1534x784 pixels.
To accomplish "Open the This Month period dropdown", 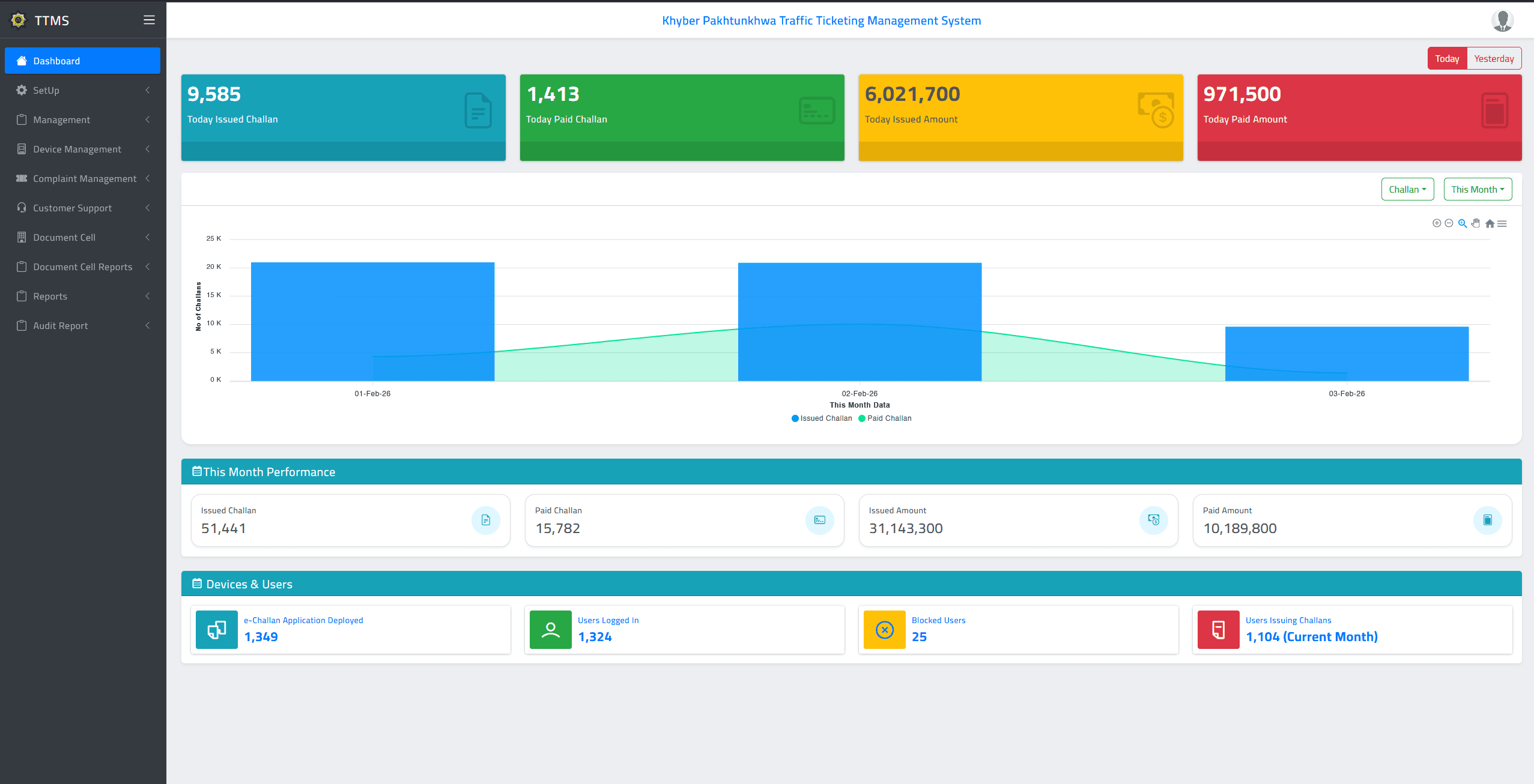I will click(1478, 189).
